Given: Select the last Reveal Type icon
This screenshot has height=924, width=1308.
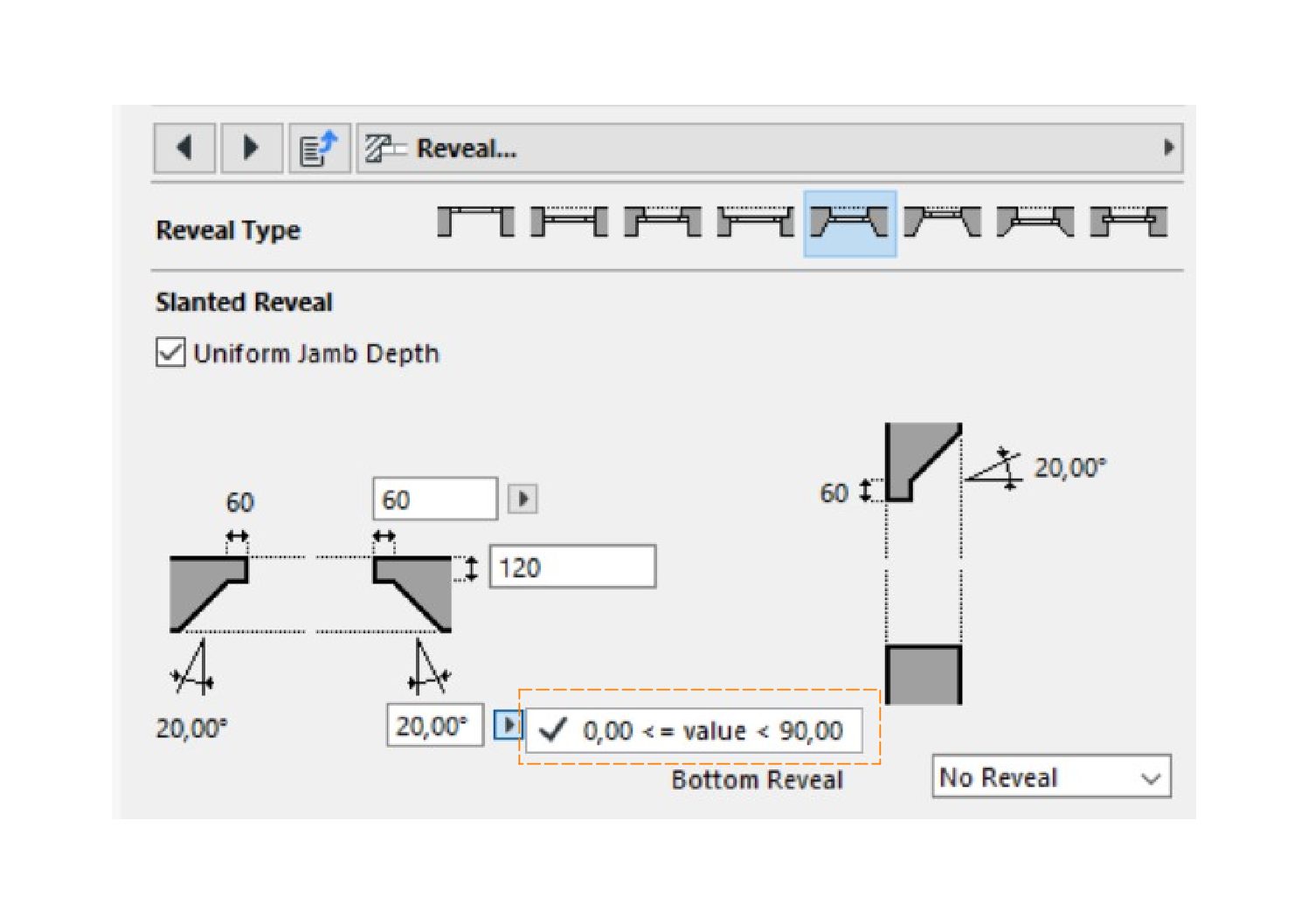Looking at the screenshot, I should click(x=1129, y=222).
